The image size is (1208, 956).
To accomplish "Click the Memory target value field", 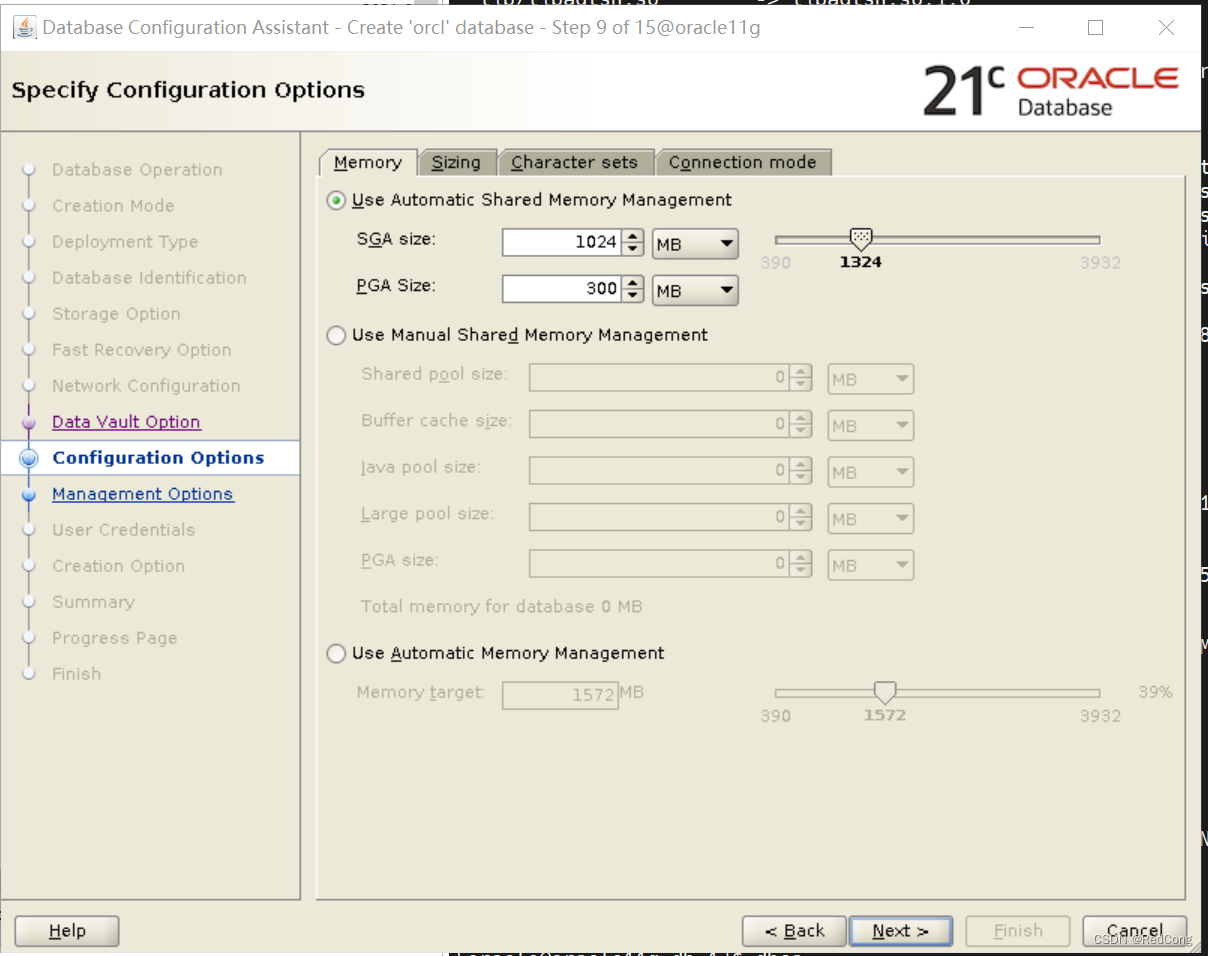I will tap(560, 694).
